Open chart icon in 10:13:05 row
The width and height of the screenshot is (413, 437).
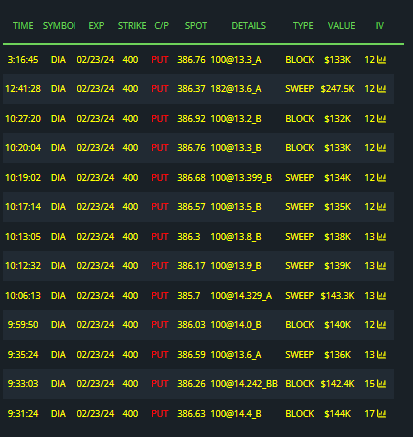coord(381,237)
